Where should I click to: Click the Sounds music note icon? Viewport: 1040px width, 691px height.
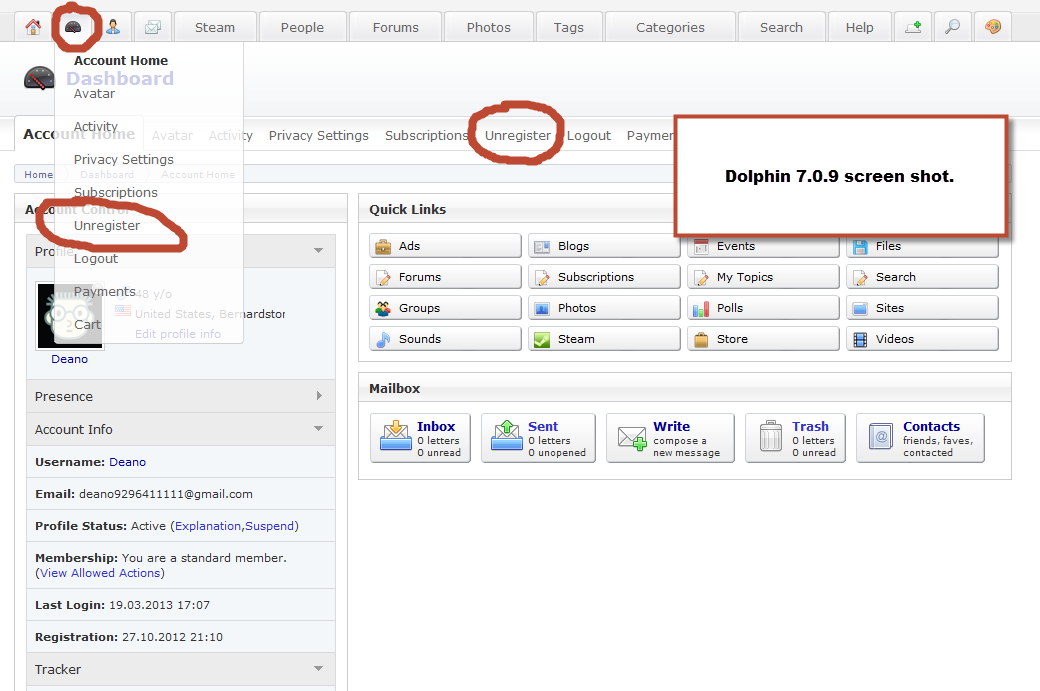click(x=383, y=340)
